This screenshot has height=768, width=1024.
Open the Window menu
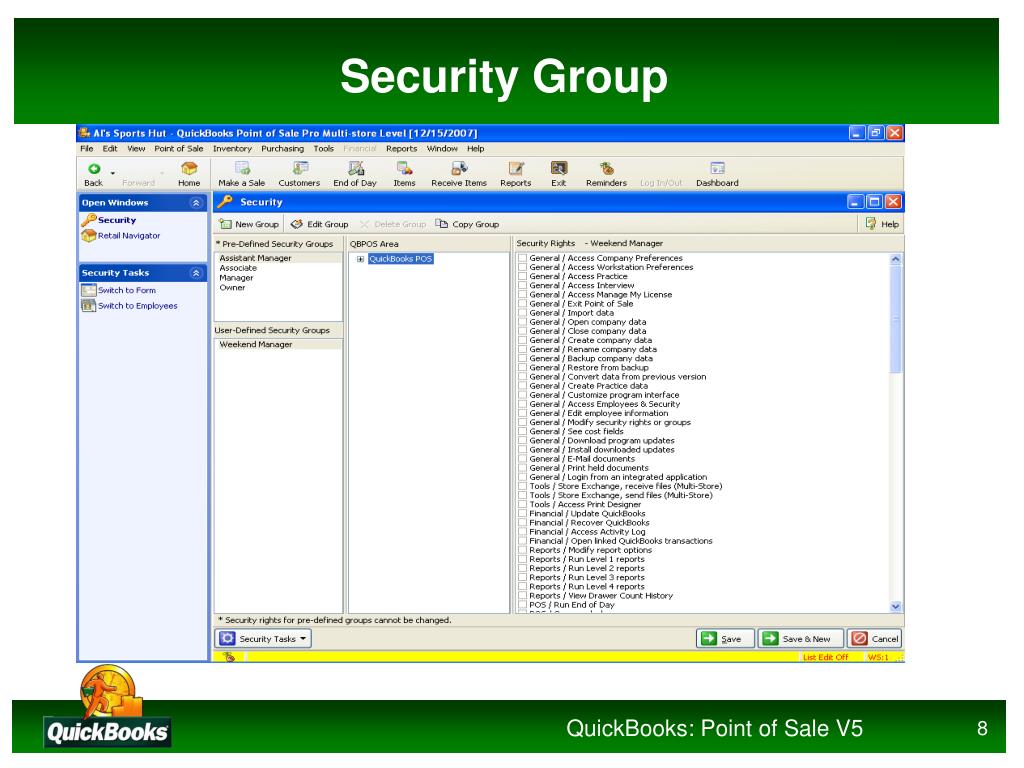pos(442,149)
